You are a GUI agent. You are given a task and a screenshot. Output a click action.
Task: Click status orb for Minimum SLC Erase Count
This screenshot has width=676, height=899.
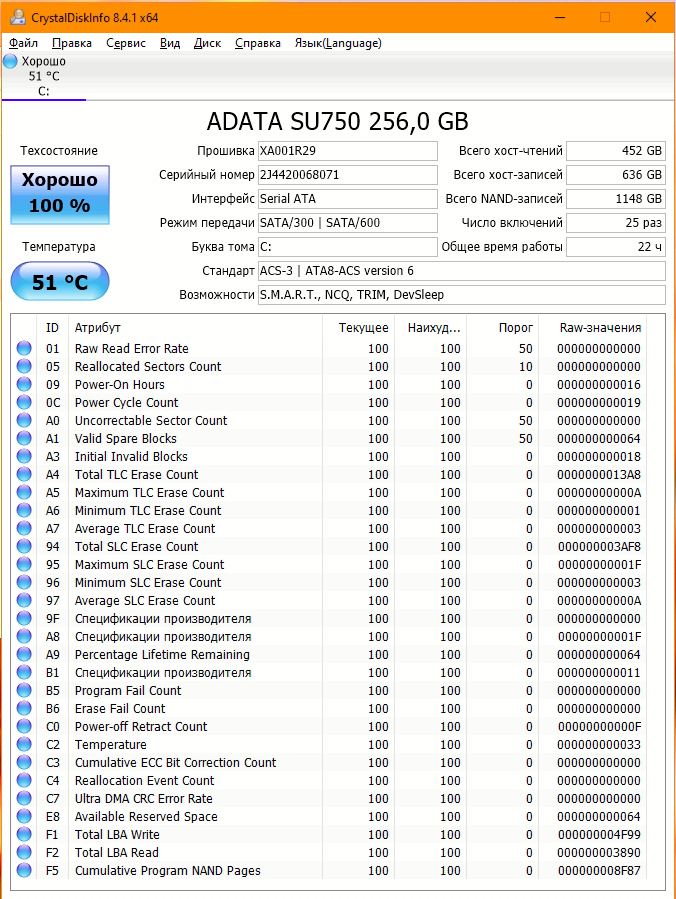click(x=24, y=582)
